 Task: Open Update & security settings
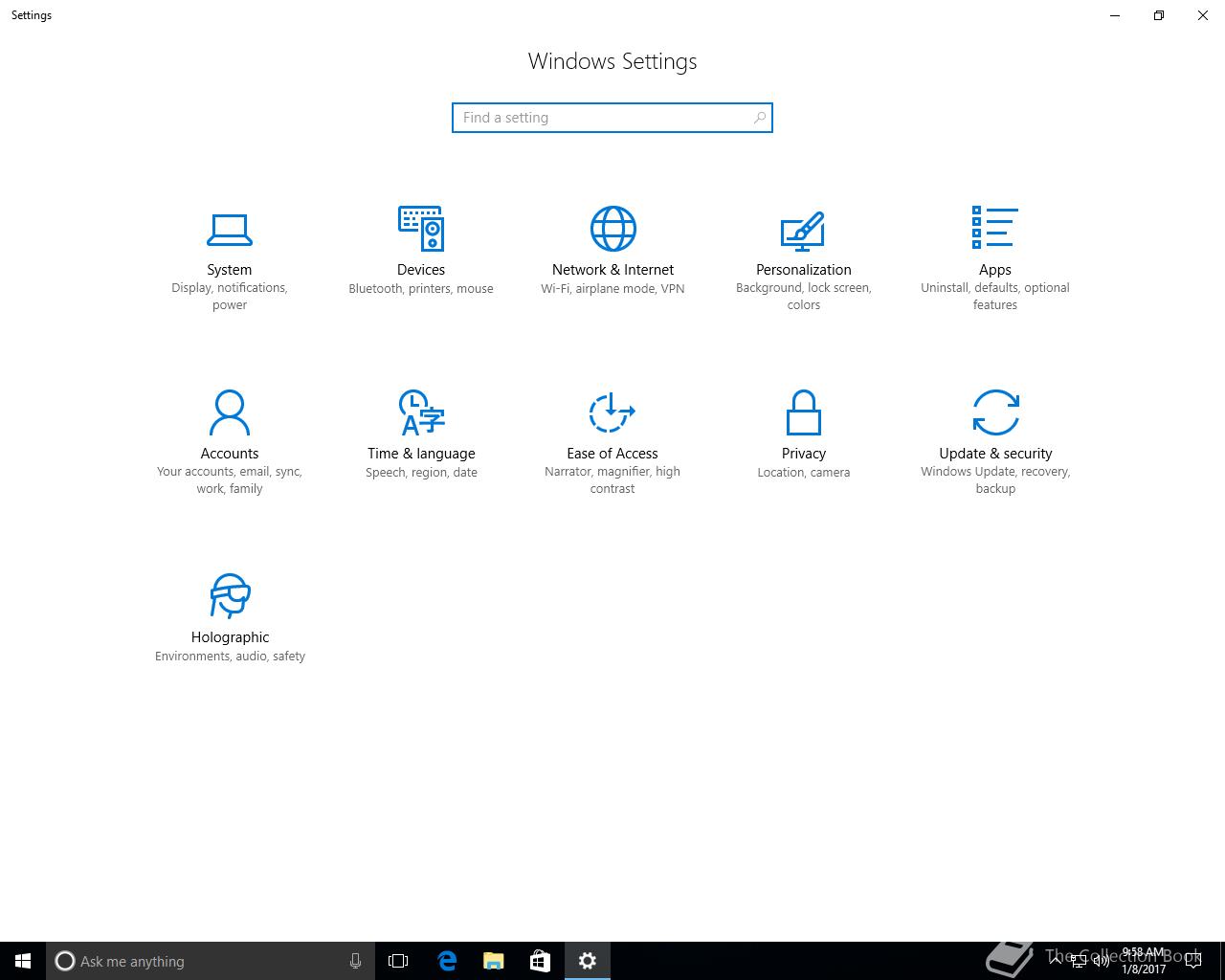[995, 442]
